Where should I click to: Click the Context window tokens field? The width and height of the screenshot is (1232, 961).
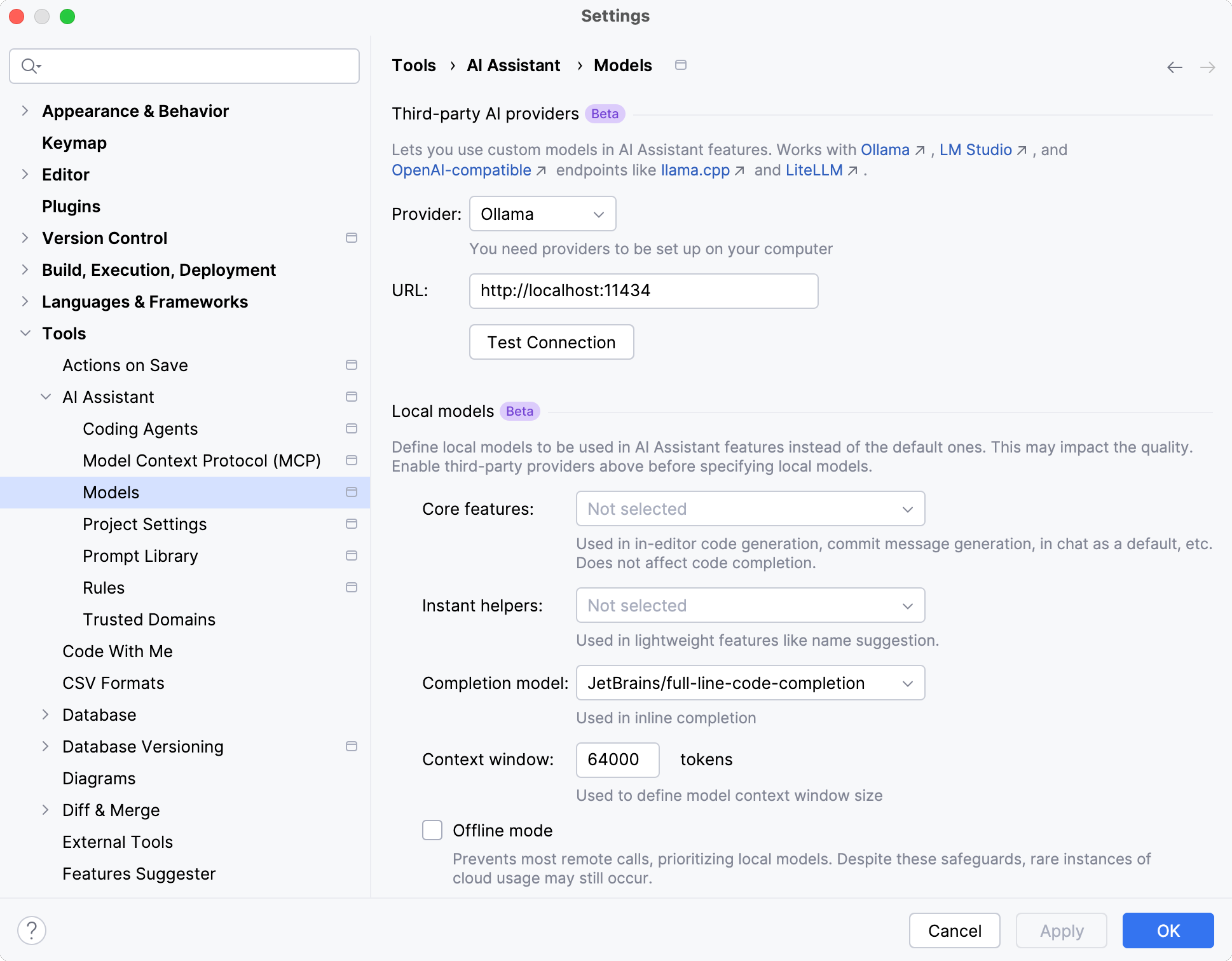(x=617, y=760)
